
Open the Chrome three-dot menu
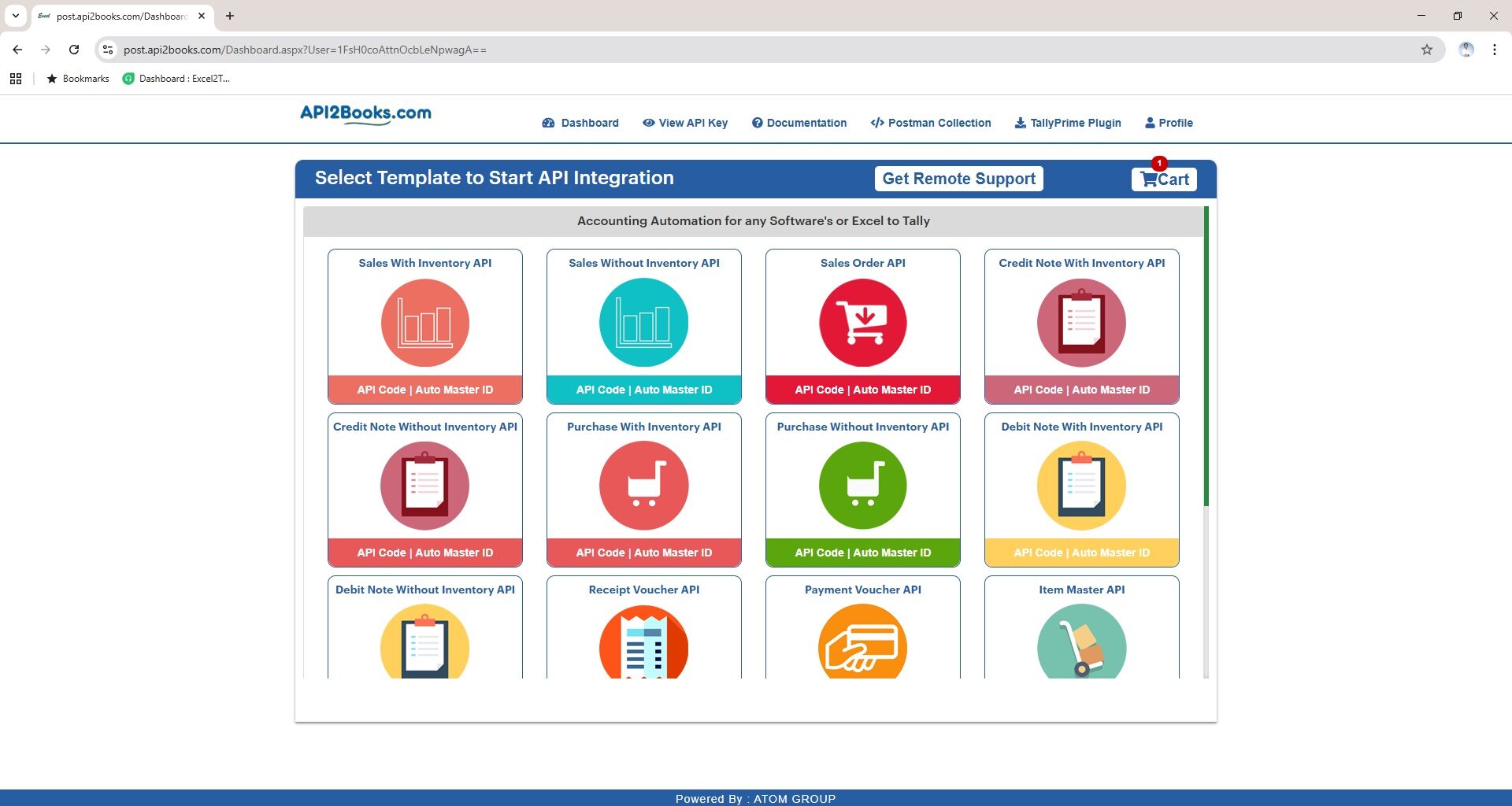[x=1495, y=50]
